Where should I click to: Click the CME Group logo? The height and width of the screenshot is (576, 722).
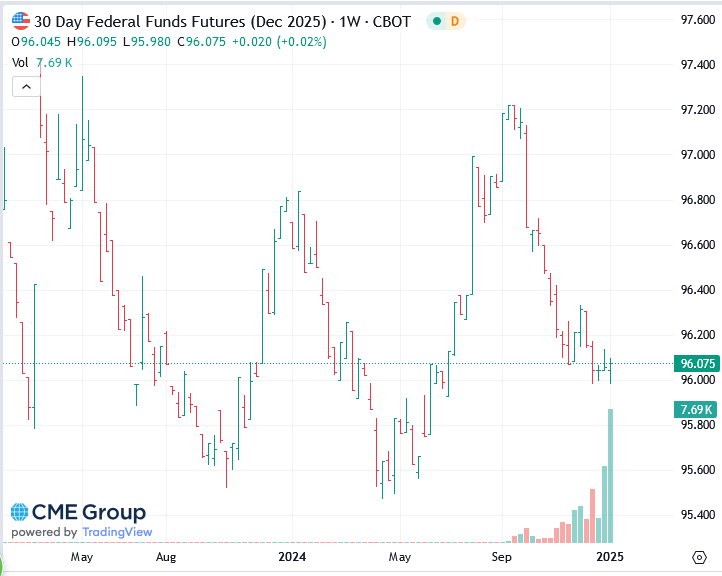click(x=78, y=514)
